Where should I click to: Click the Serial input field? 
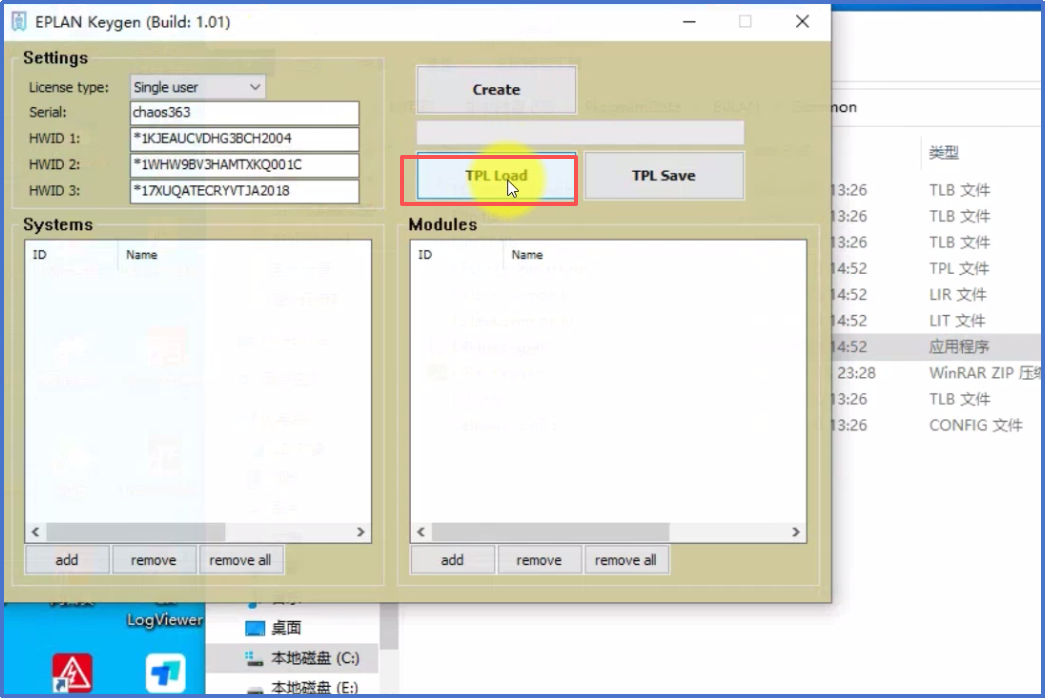(x=244, y=113)
